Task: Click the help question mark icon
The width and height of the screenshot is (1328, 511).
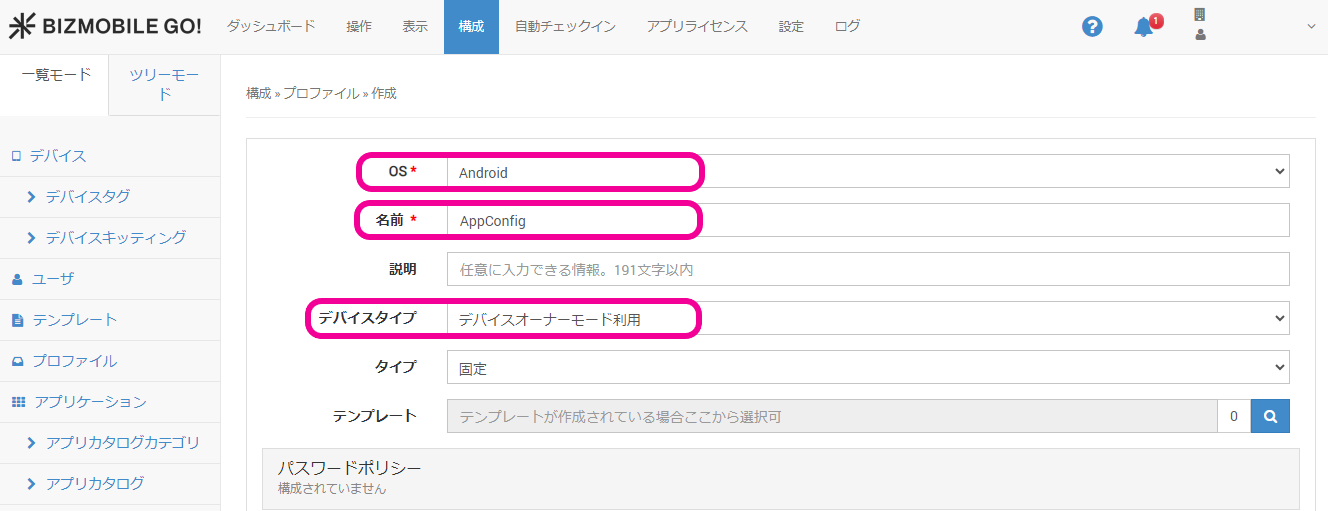Action: click(x=1092, y=27)
